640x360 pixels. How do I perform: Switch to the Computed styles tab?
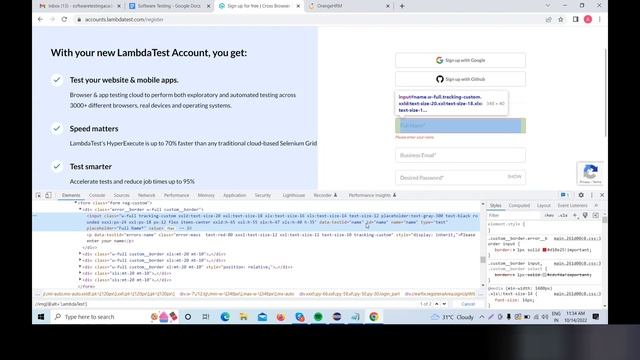click(519, 205)
